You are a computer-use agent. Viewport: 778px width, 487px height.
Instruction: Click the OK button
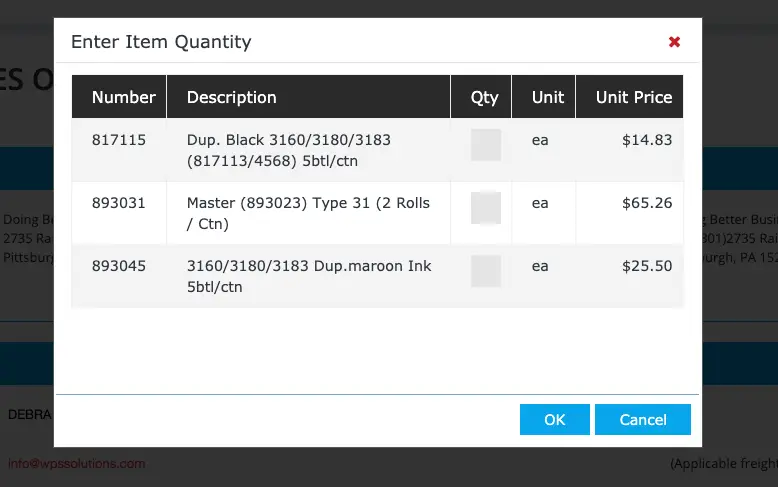(554, 420)
